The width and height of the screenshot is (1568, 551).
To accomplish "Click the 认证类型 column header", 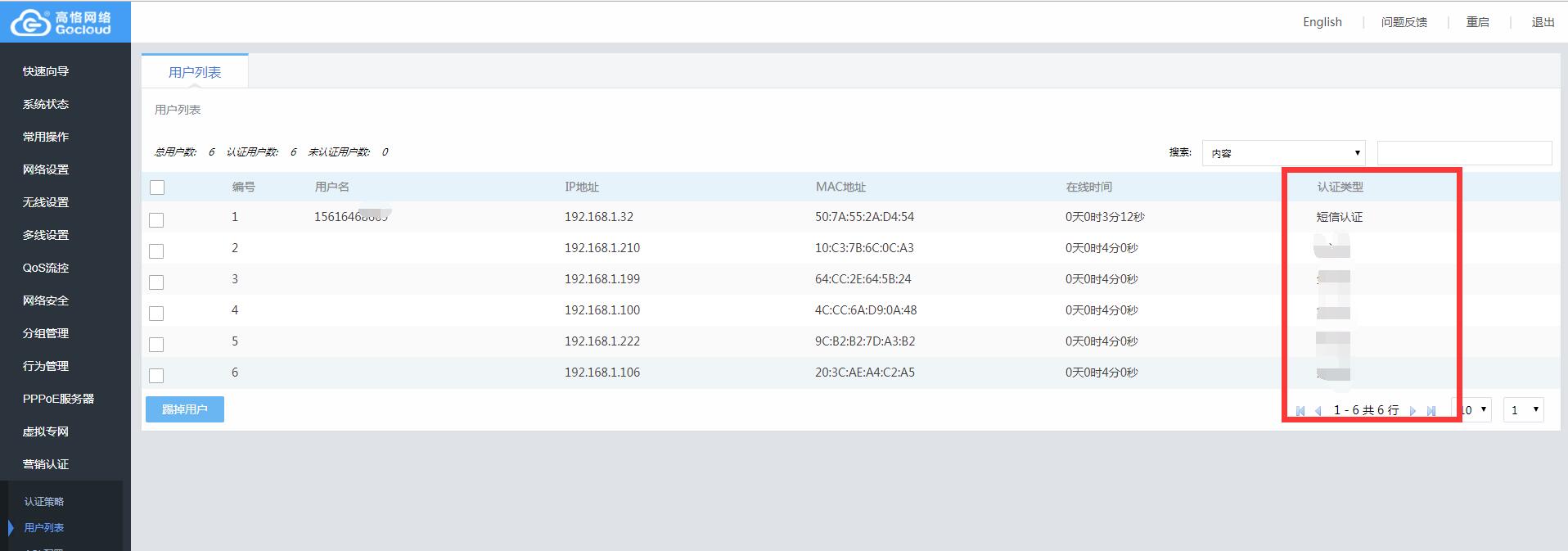I will (1340, 187).
